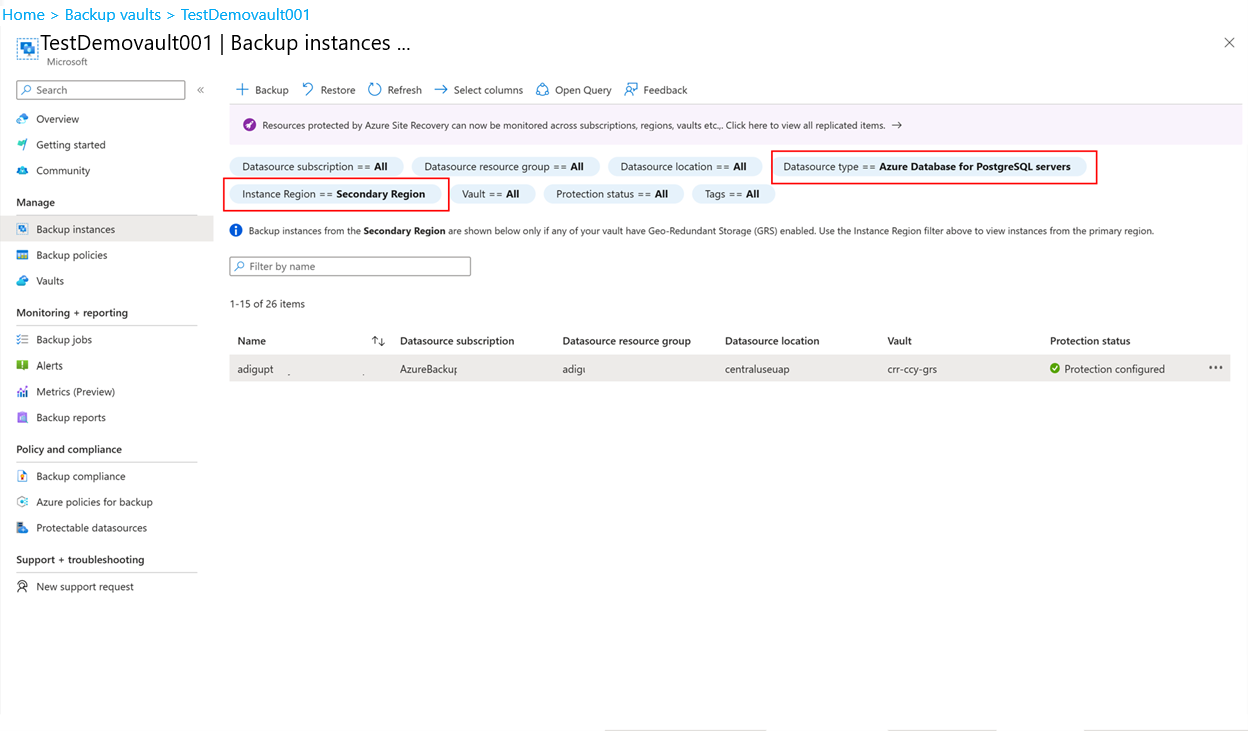The height and width of the screenshot is (731, 1248).
Task: Focus the sidebar Search box
Action: tap(101, 90)
